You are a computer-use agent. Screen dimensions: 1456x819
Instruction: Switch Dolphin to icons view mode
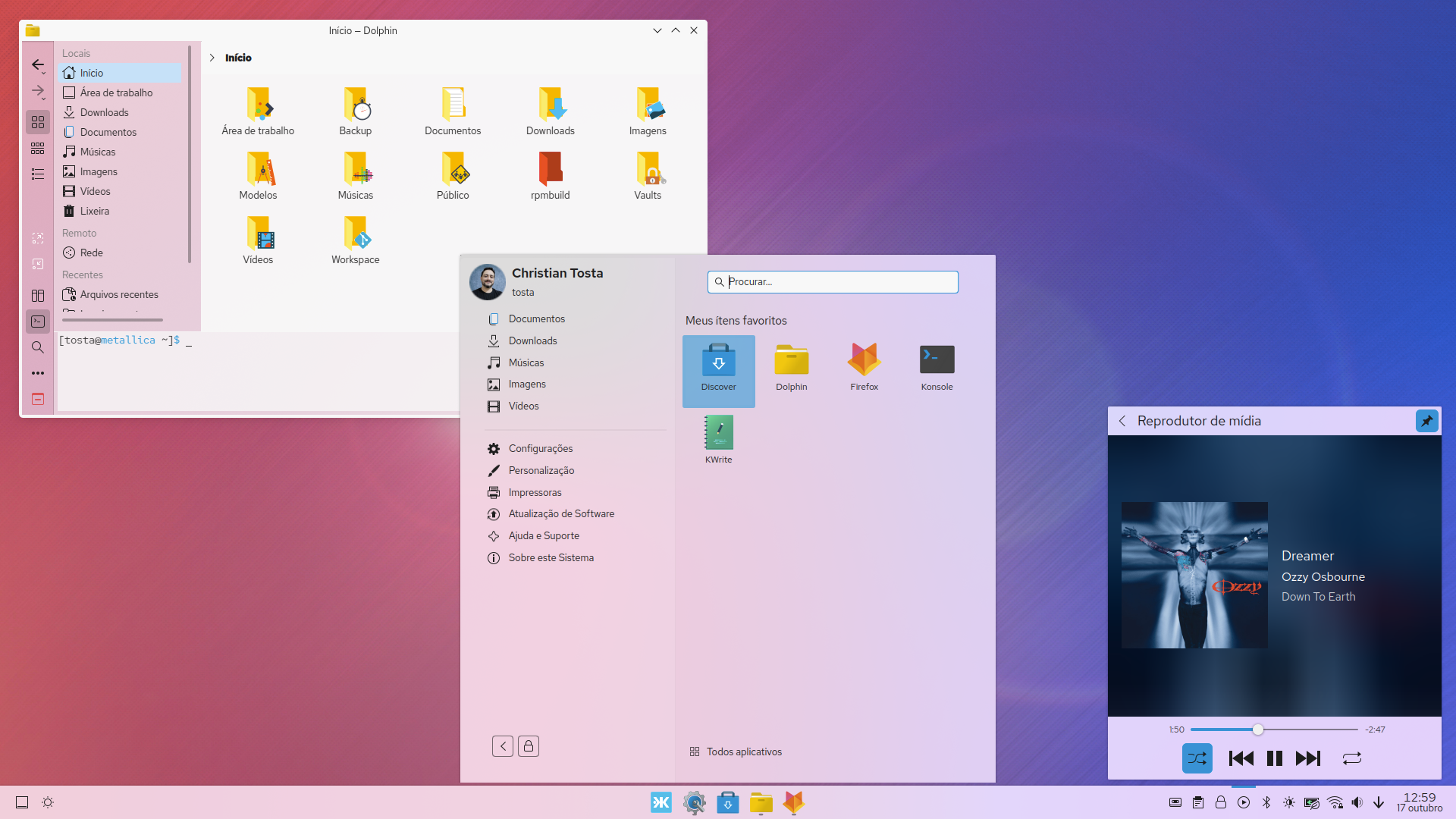click(38, 122)
